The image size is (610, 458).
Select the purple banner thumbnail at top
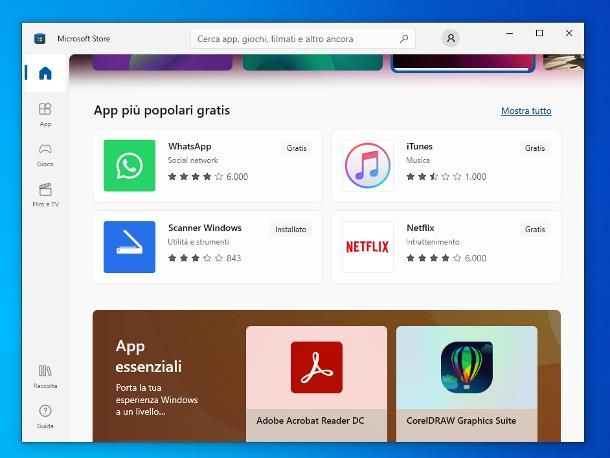(x=163, y=62)
